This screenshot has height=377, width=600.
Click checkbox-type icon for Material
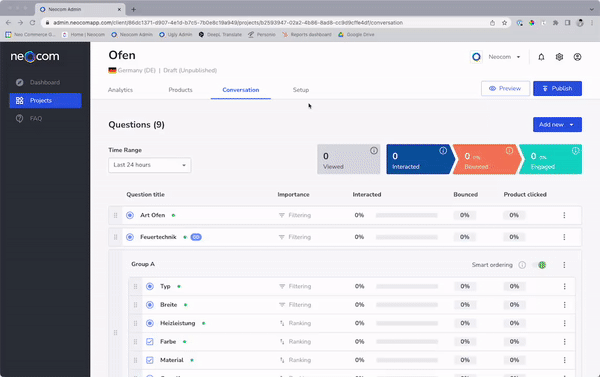coord(150,360)
